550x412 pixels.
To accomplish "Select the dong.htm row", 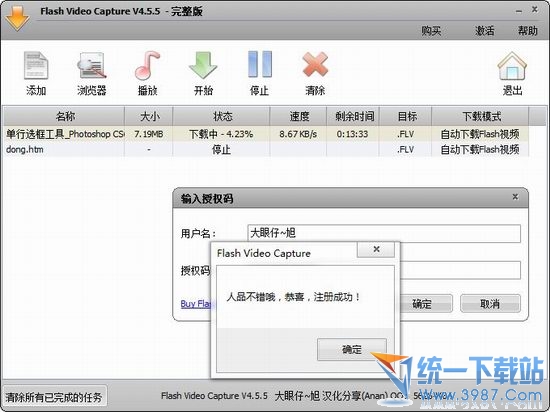I will click(x=267, y=150).
